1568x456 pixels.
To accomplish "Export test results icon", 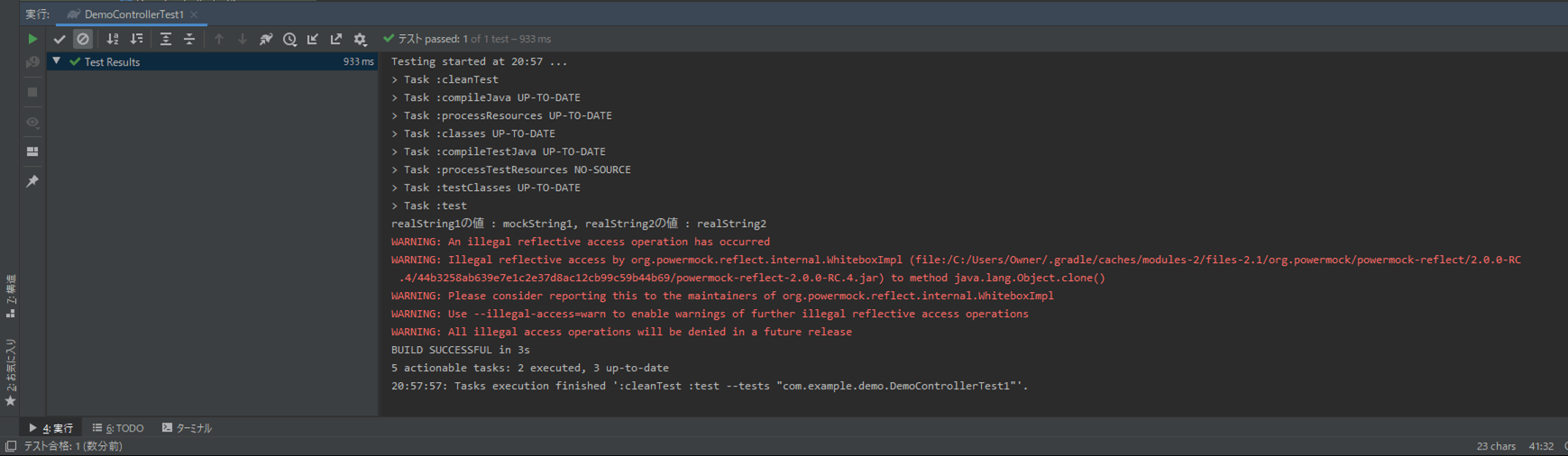I will [336, 39].
